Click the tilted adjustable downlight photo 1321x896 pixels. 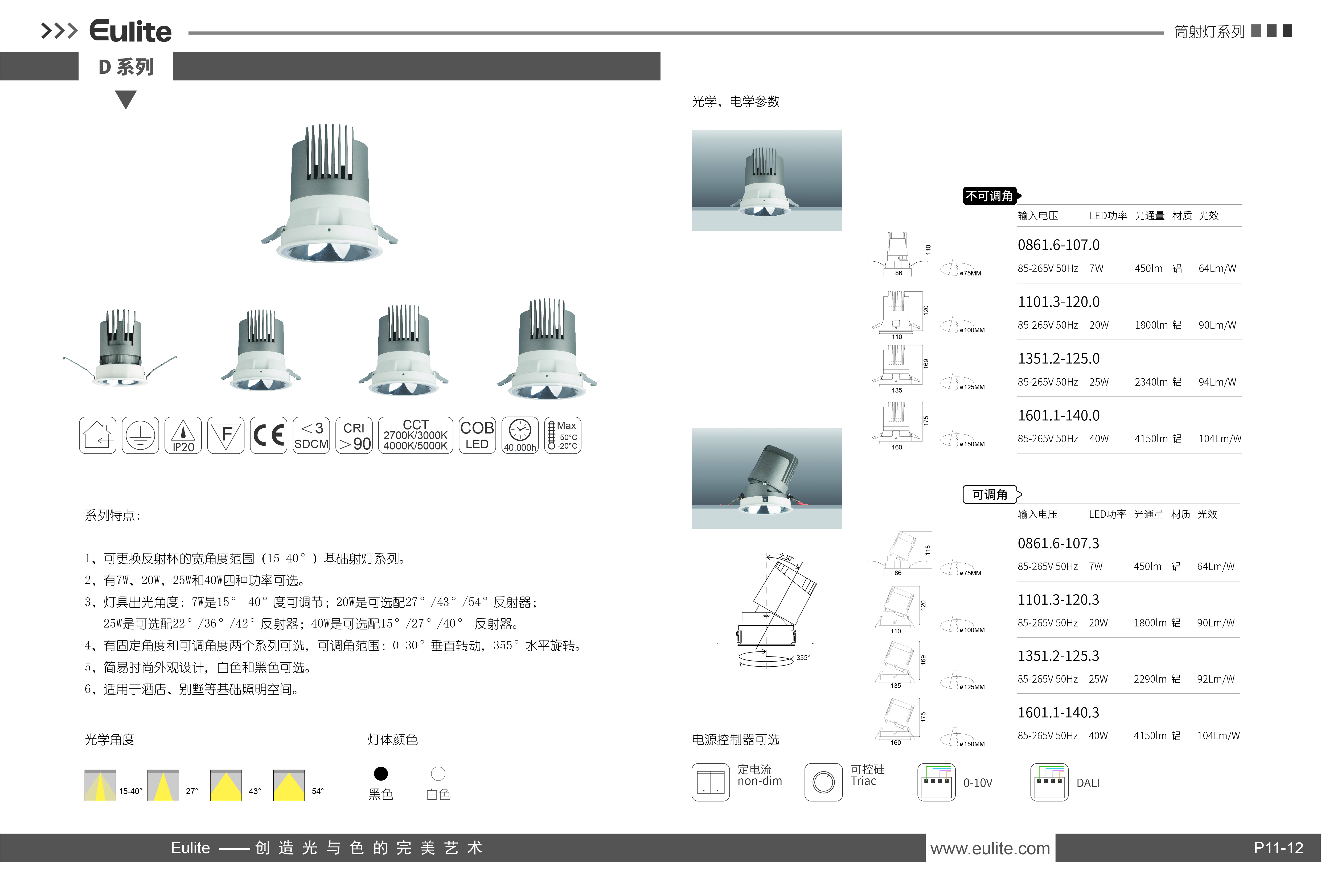click(766, 478)
